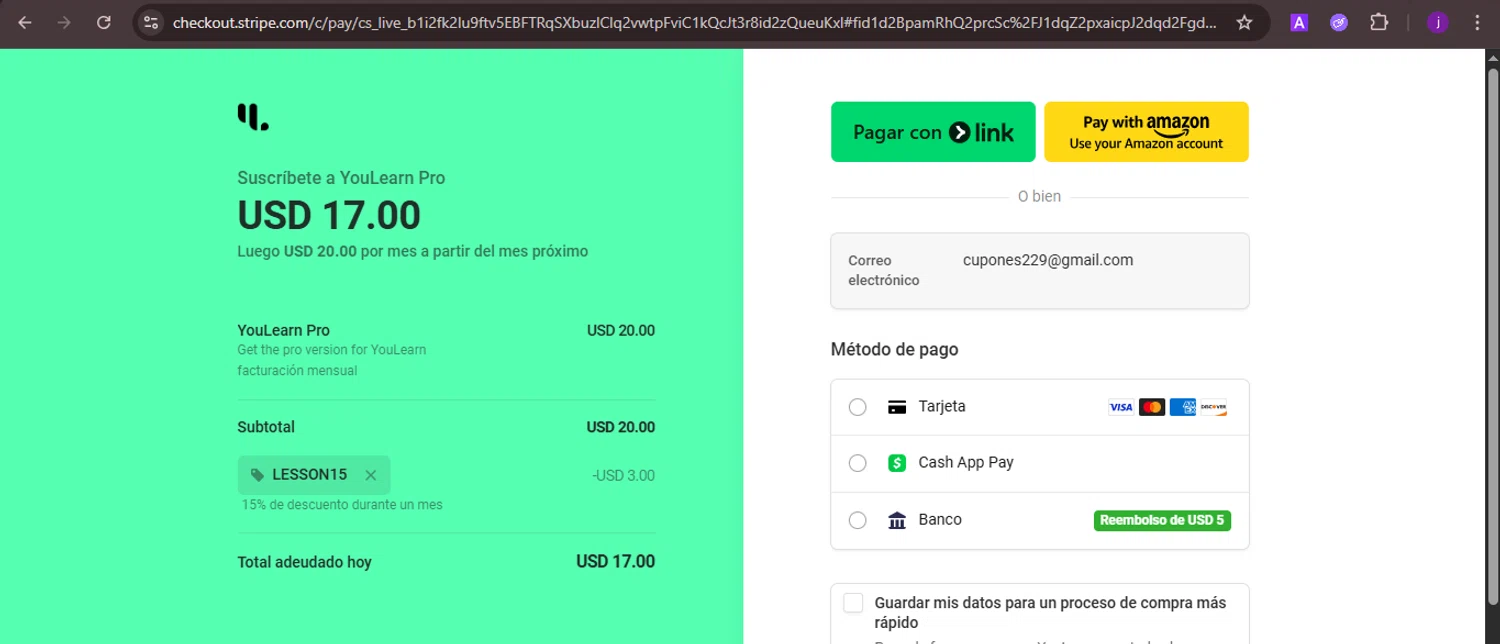Viewport: 1500px width, 644px height.
Task: Check 'Guardar mis datos' checkbox
Action: (853, 603)
